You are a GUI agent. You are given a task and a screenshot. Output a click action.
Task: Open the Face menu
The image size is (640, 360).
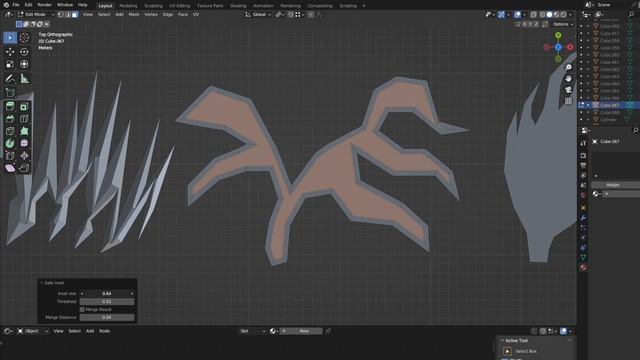pos(183,14)
